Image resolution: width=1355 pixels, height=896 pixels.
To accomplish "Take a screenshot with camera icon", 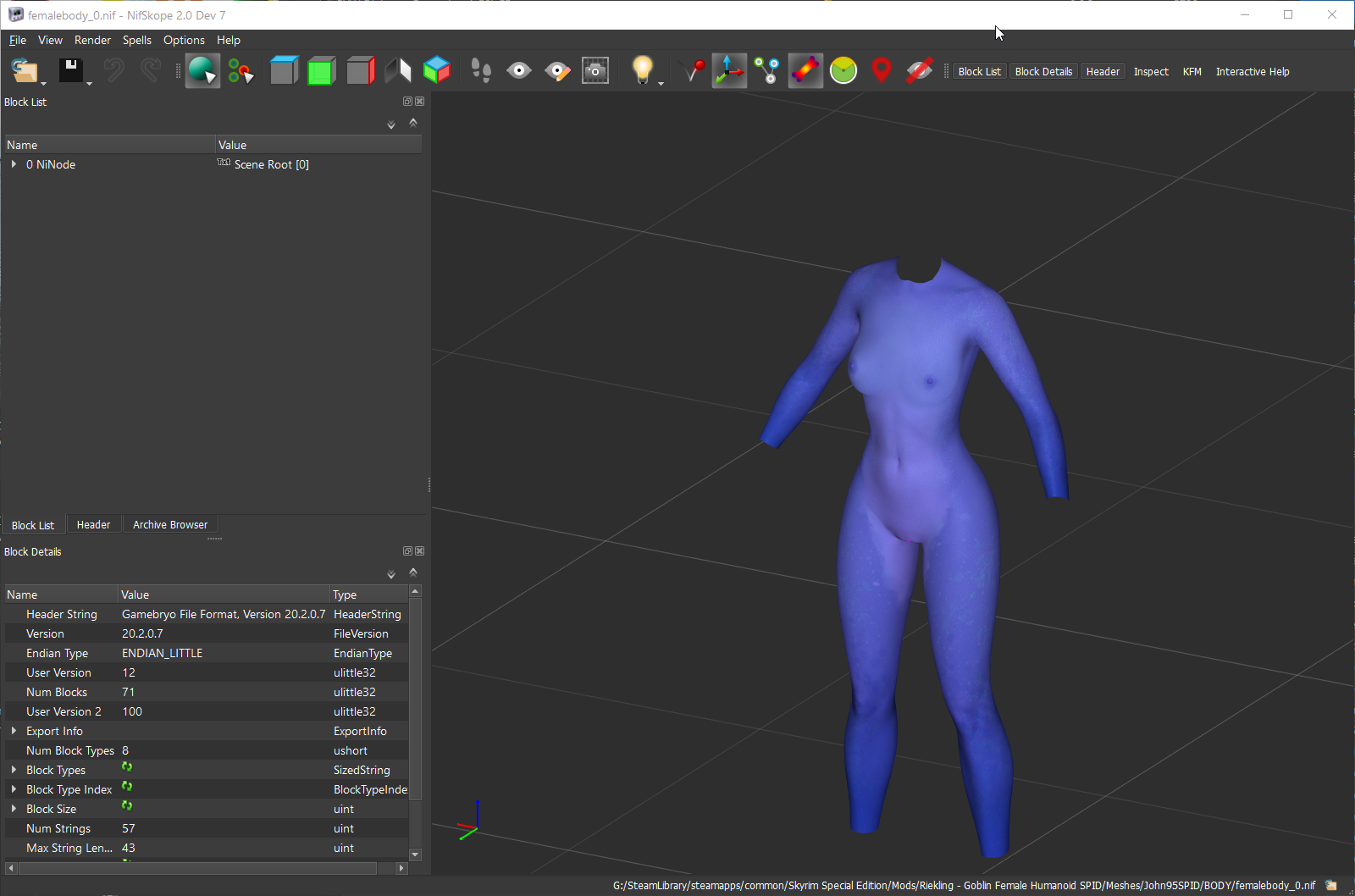I will (x=595, y=71).
